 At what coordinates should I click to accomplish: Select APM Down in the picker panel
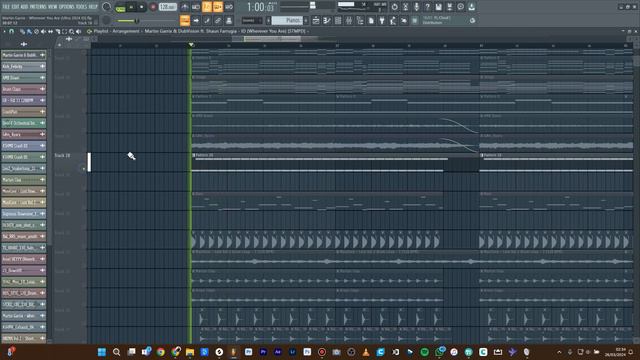(23, 78)
